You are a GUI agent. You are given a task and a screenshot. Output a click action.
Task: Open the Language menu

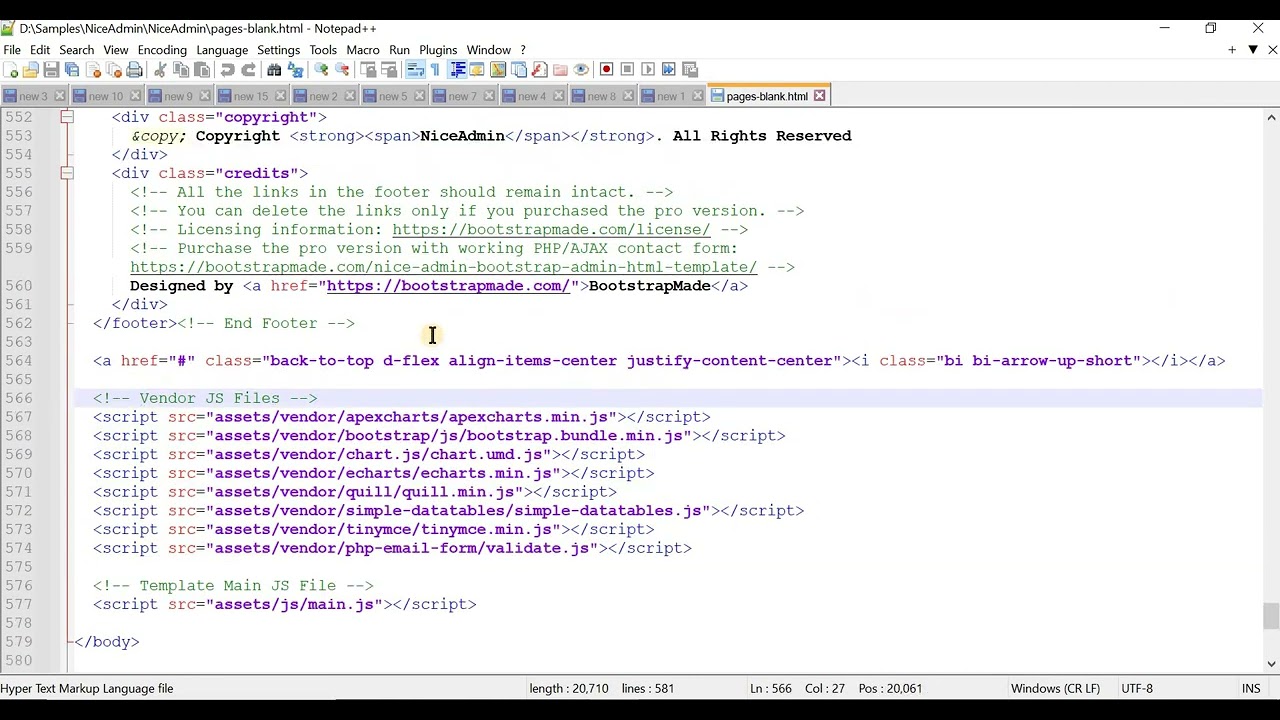coord(222,50)
